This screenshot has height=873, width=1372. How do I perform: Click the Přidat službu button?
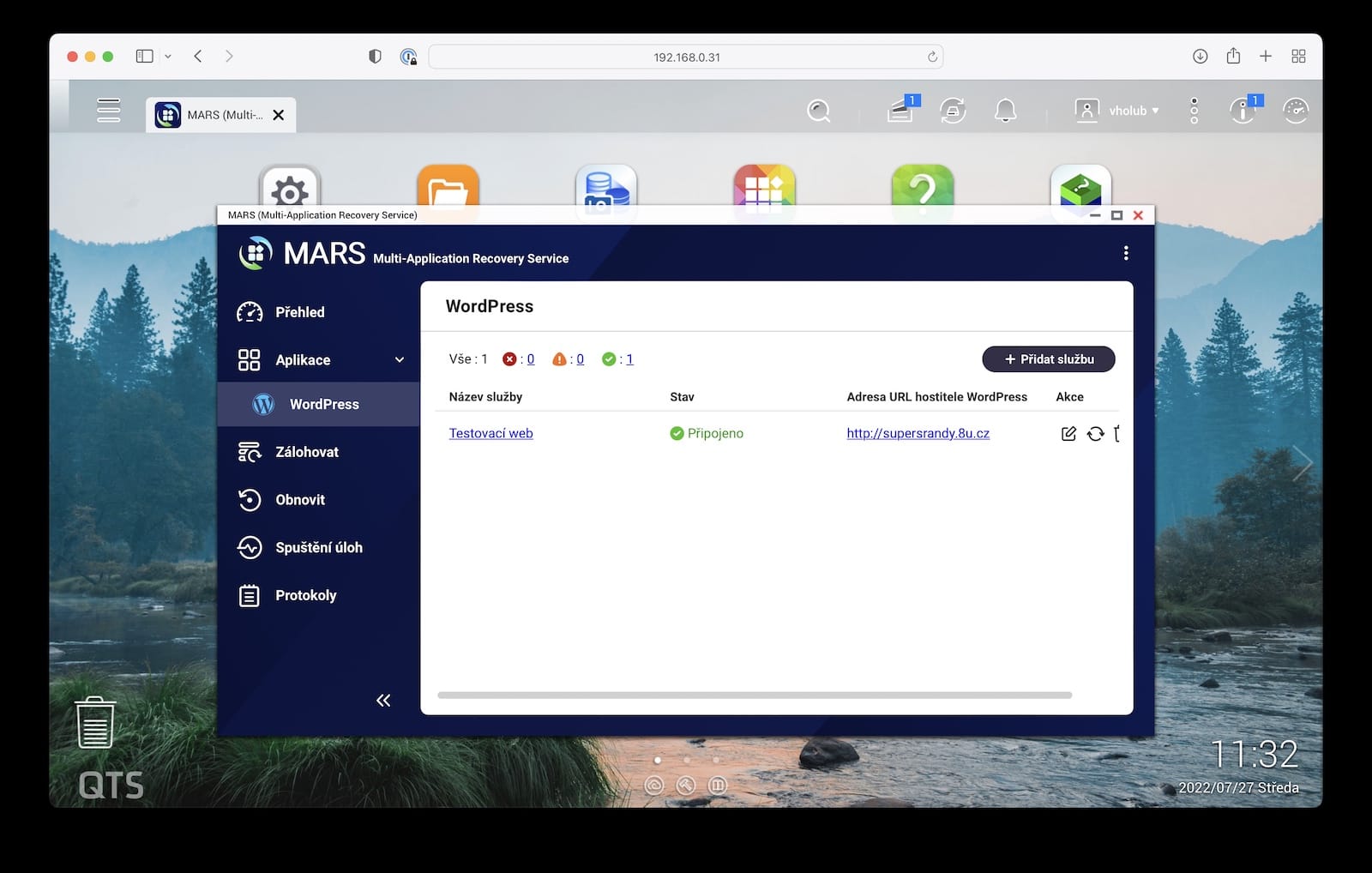1048,359
